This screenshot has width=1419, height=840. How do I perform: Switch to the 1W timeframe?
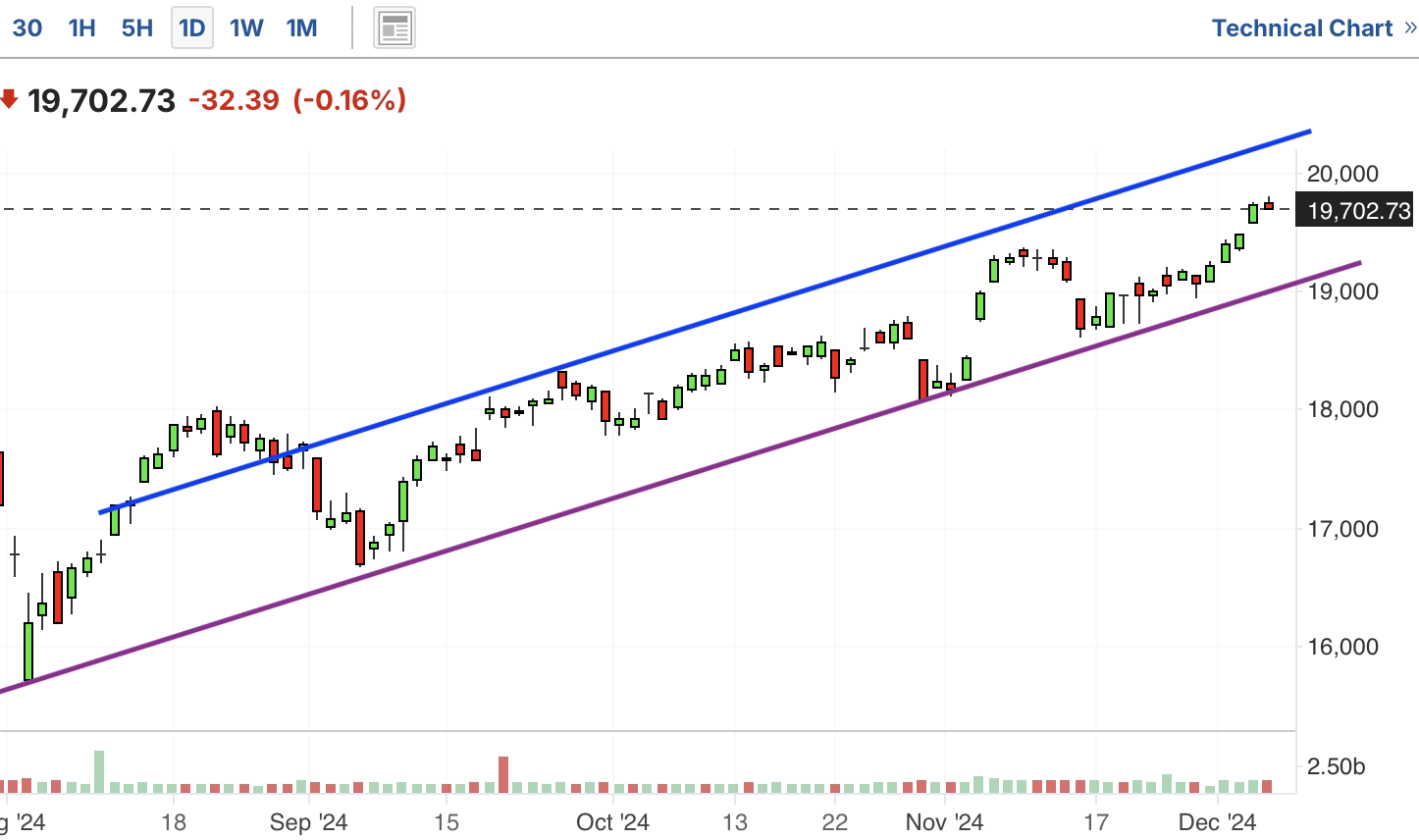click(246, 27)
